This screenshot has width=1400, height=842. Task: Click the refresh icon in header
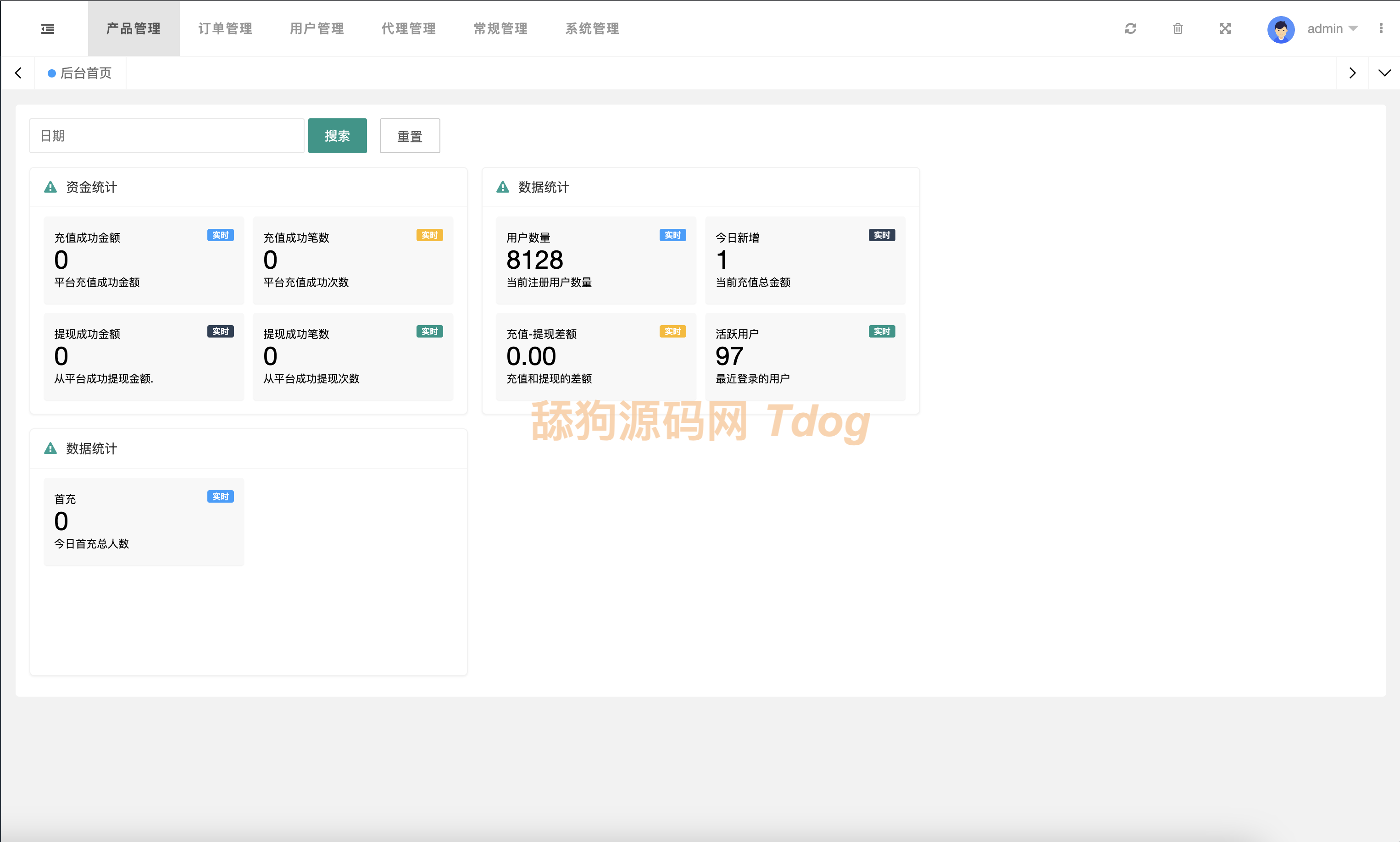coord(1130,28)
